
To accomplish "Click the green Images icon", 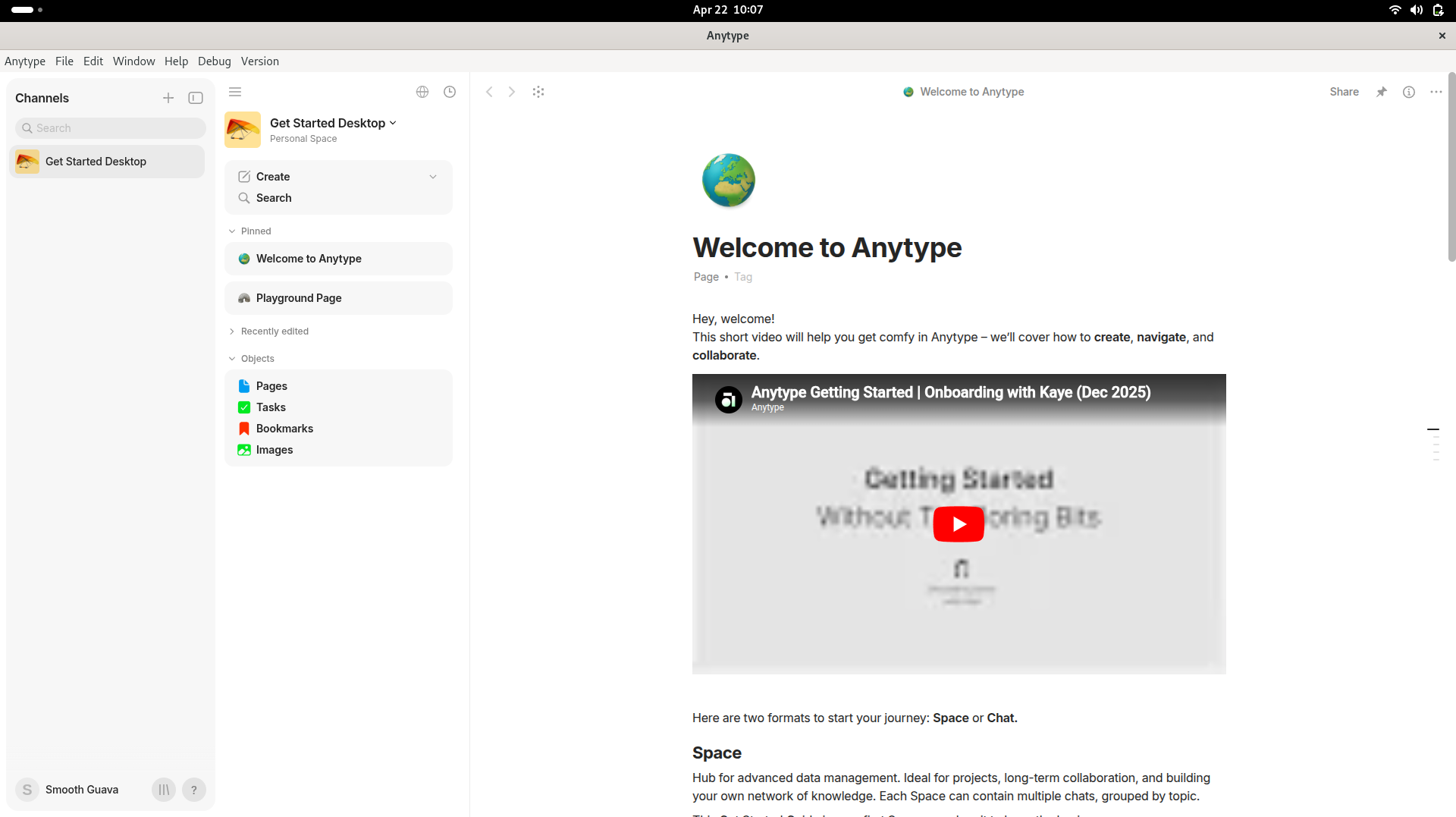I will pyautogui.click(x=244, y=450).
